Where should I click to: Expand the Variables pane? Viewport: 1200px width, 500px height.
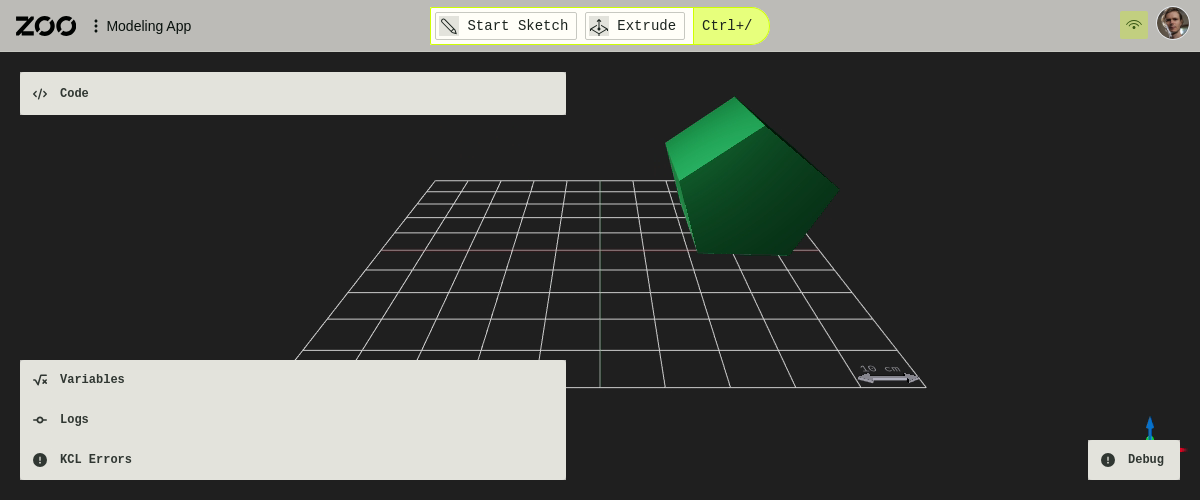coord(293,380)
